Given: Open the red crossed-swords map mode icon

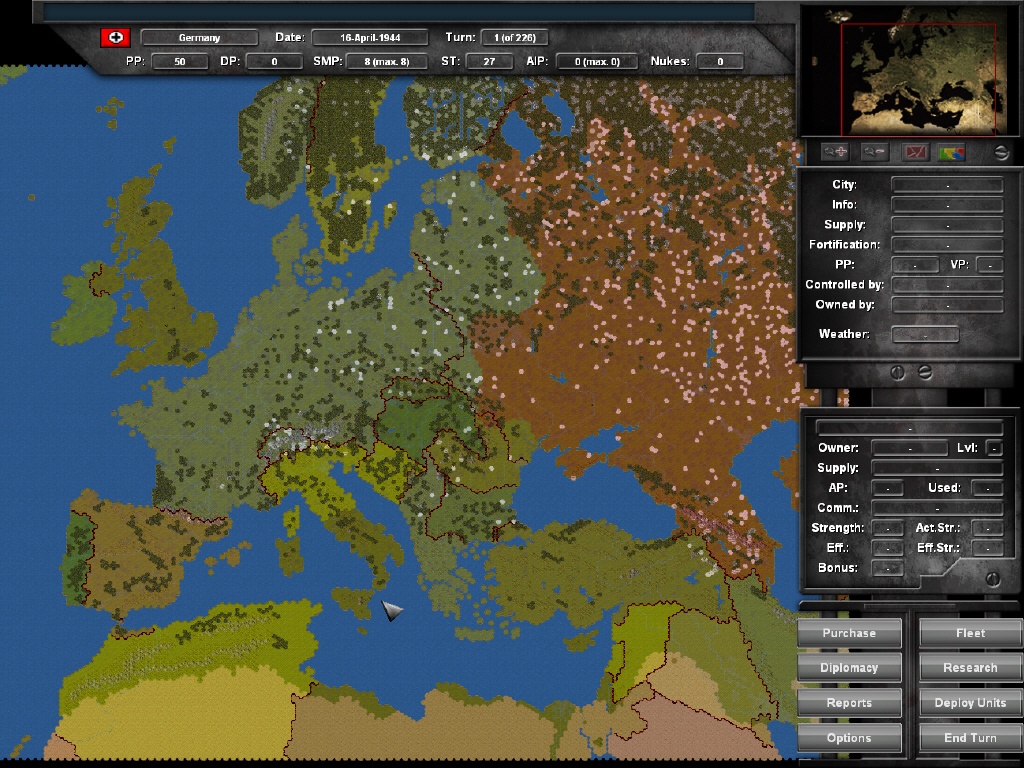Looking at the screenshot, I should point(916,152).
